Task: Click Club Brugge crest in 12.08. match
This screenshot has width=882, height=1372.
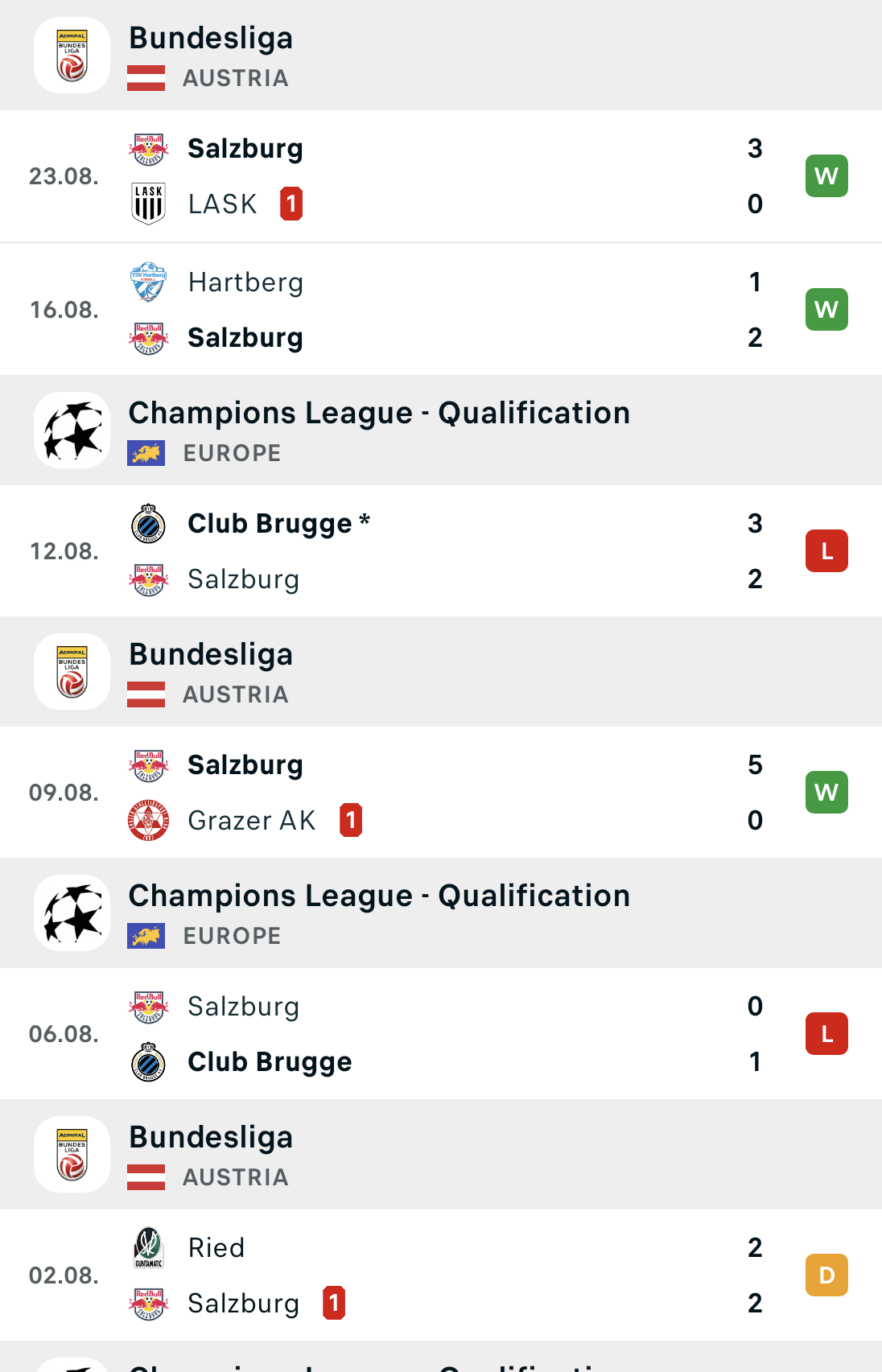Action: coord(148,524)
